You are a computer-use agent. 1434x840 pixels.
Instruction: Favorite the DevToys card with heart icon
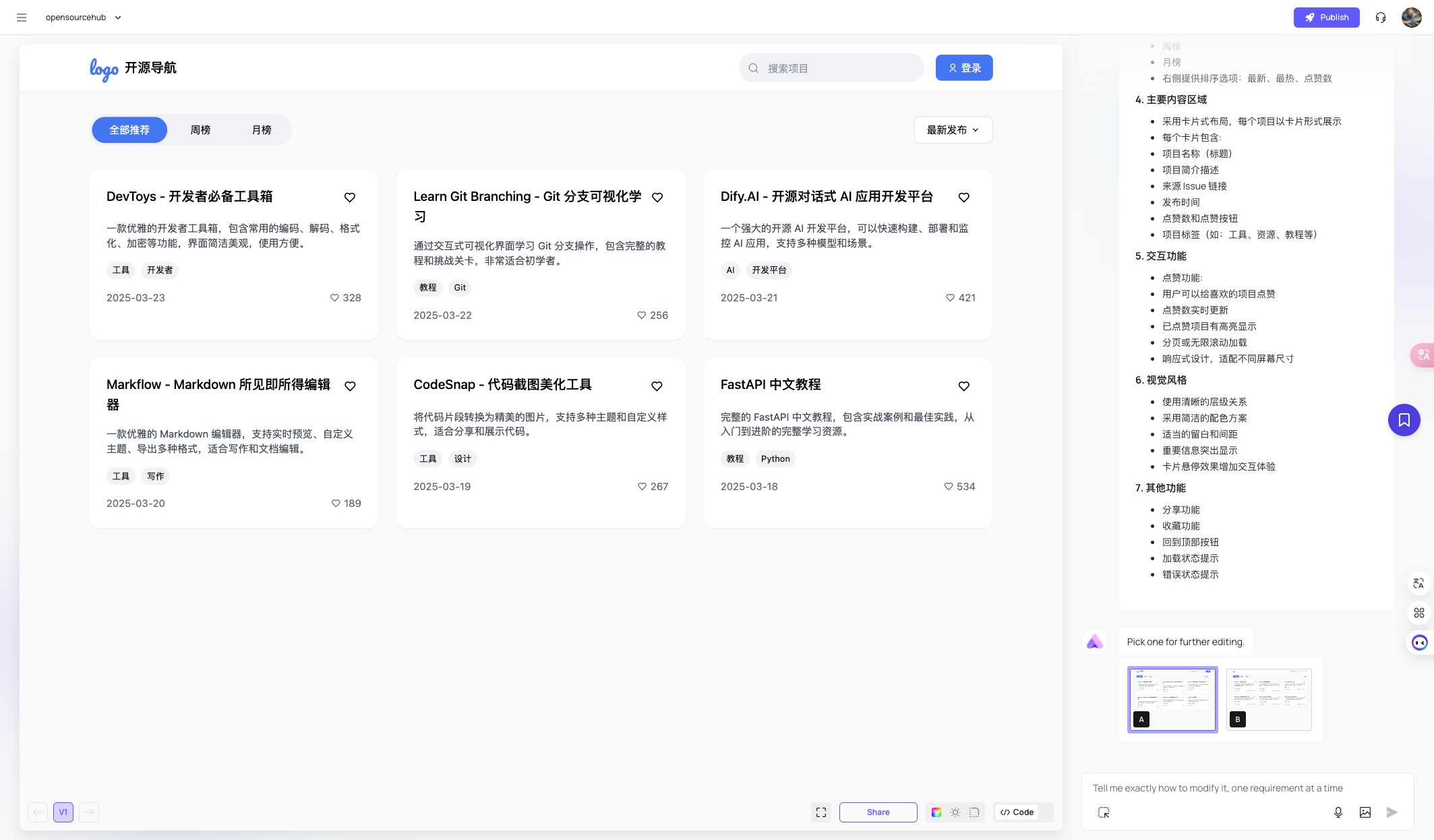pos(350,198)
